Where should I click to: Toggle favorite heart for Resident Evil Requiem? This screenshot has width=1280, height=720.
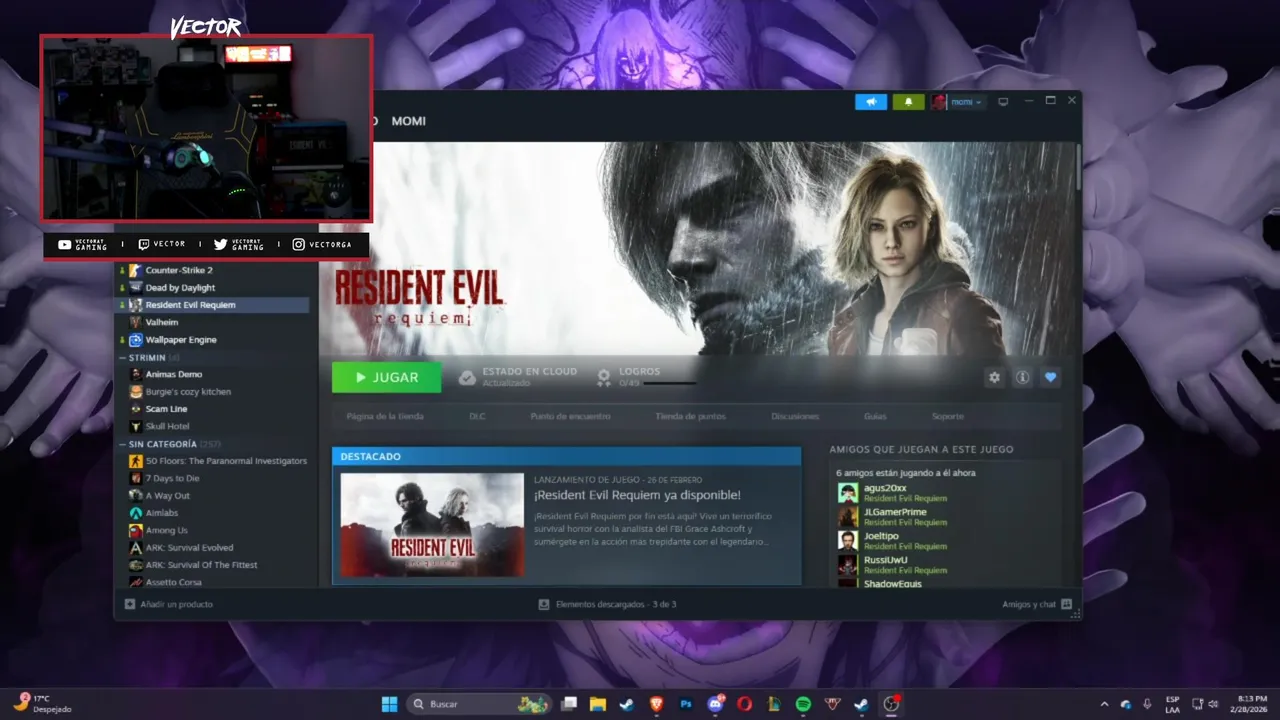tap(1050, 378)
